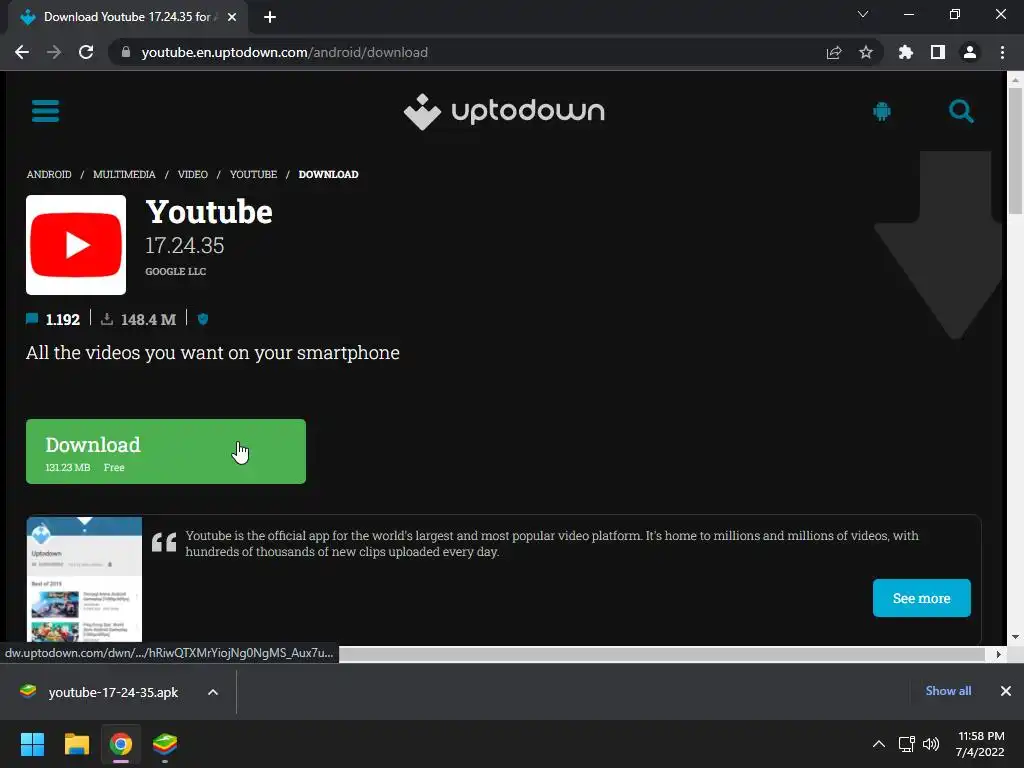Open File Explorer from taskbar
This screenshot has width=1024, height=768.
[x=76, y=744]
